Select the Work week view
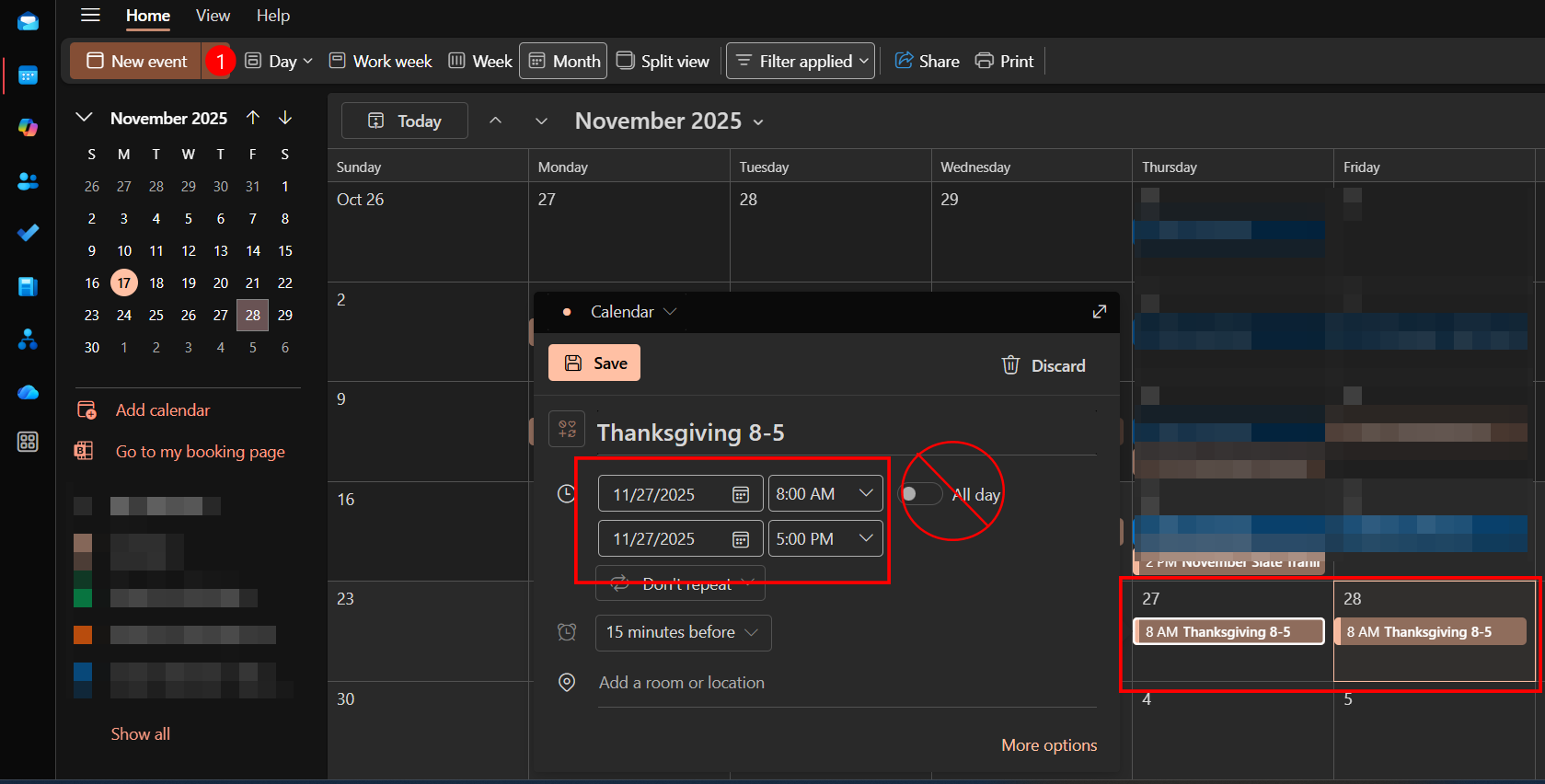 tap(380, 61)
